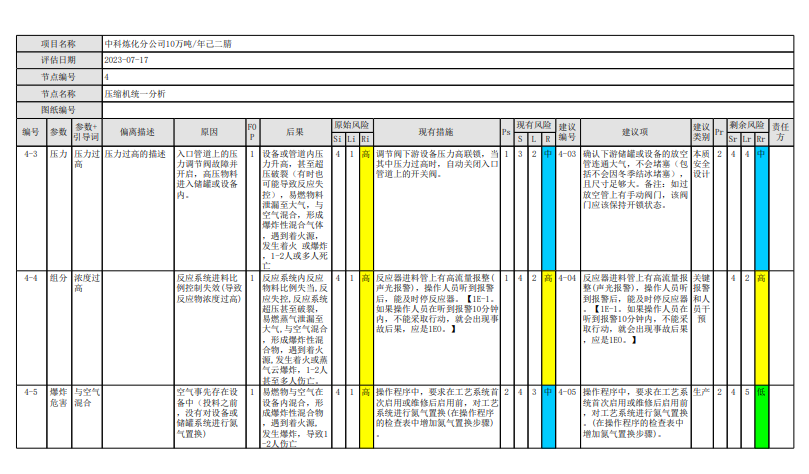Click cause cell starting 空气事先存在设备中
809x474 pixels.
(x=210, y=416)
